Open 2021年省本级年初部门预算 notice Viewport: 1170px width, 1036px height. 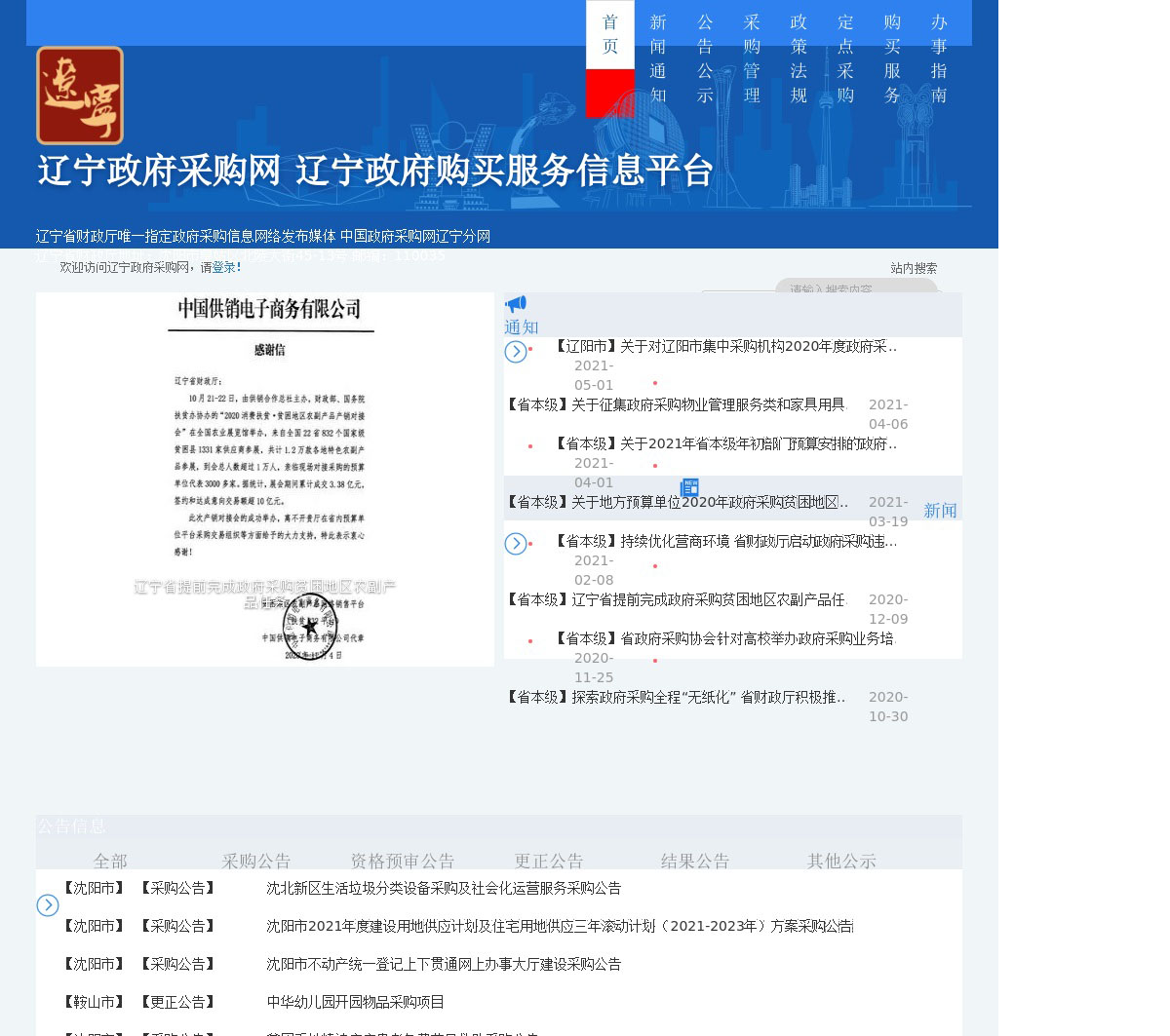tap(724, 443)
